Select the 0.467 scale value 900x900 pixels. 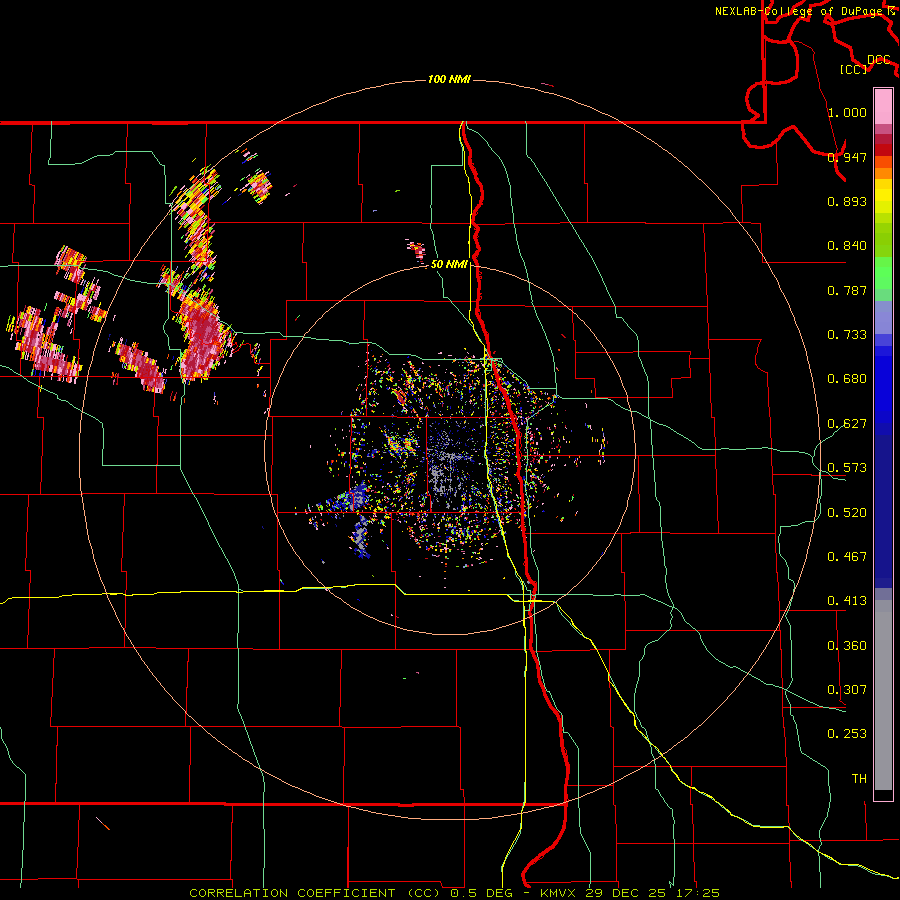(x=847, y=557)
